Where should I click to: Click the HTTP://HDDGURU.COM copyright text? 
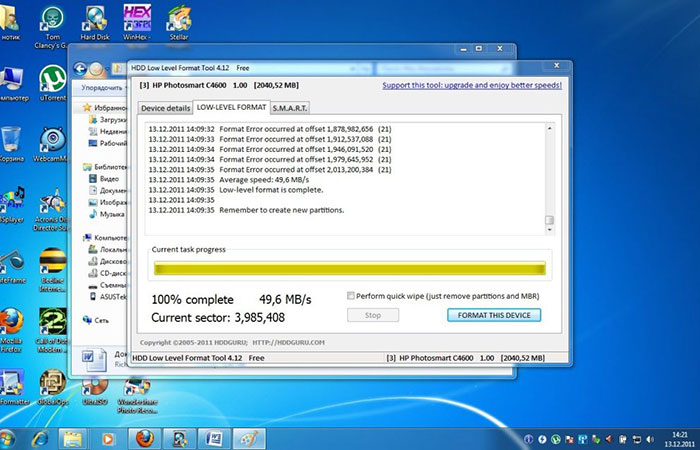point(288,343)
